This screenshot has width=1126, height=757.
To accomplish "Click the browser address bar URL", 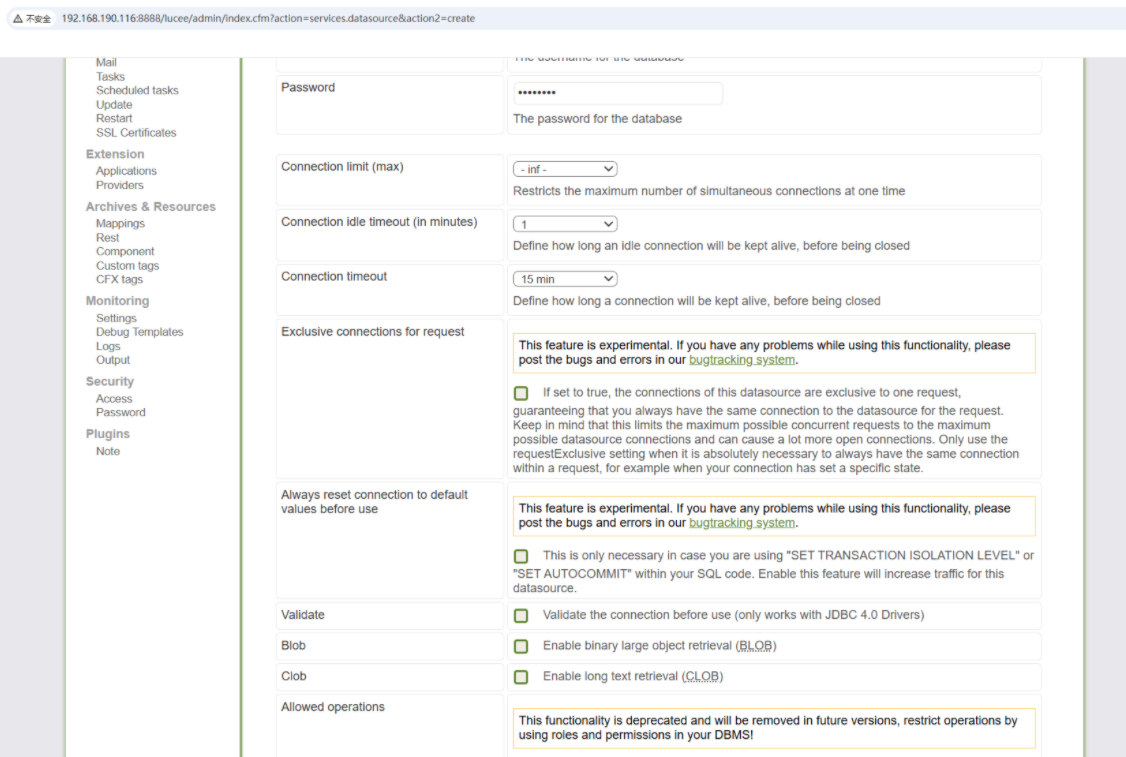I will coord(268,18).
